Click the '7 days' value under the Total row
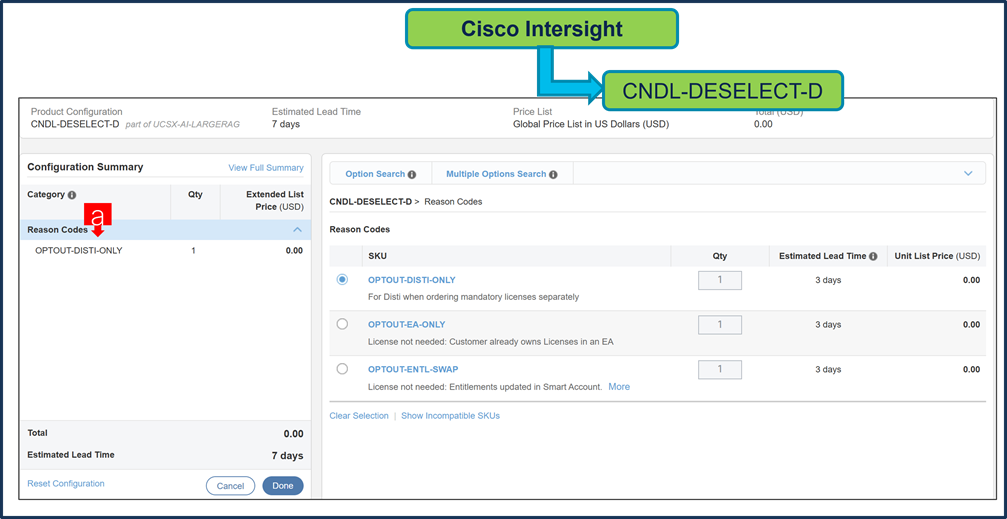The width and height of the screenshot is (1007, 519). [287, 455]
